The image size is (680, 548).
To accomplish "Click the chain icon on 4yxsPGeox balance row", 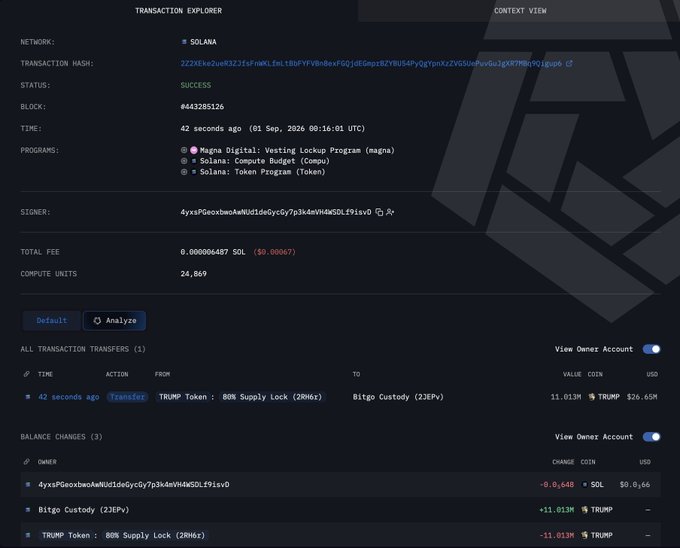I will tap(28, 484).
